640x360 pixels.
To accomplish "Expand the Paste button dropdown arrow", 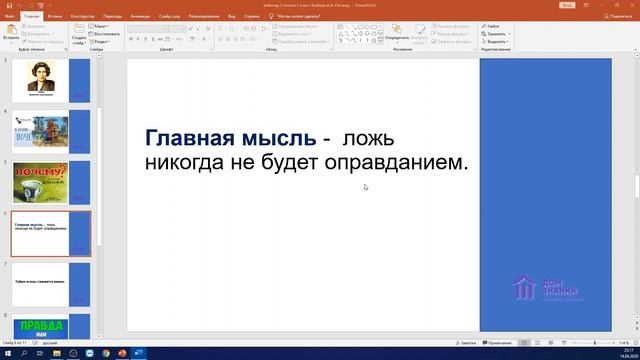I will [x=11, y=42].
